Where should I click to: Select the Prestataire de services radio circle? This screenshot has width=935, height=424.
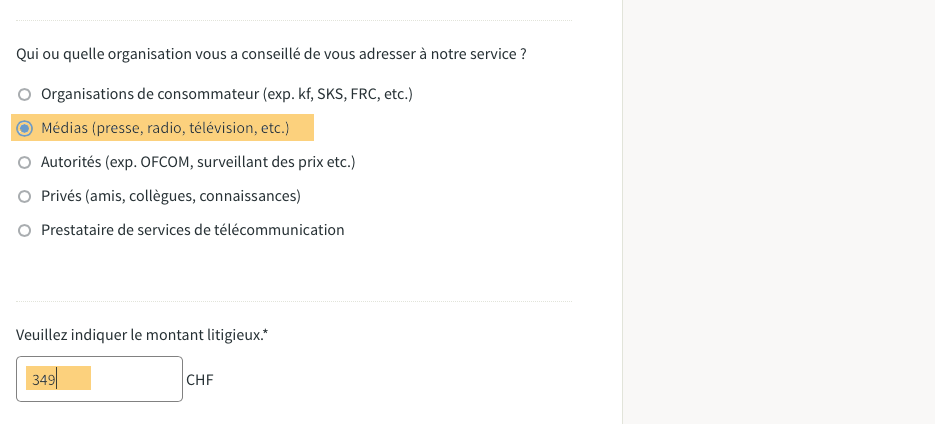pyautogui.click(x=24, y=230)
